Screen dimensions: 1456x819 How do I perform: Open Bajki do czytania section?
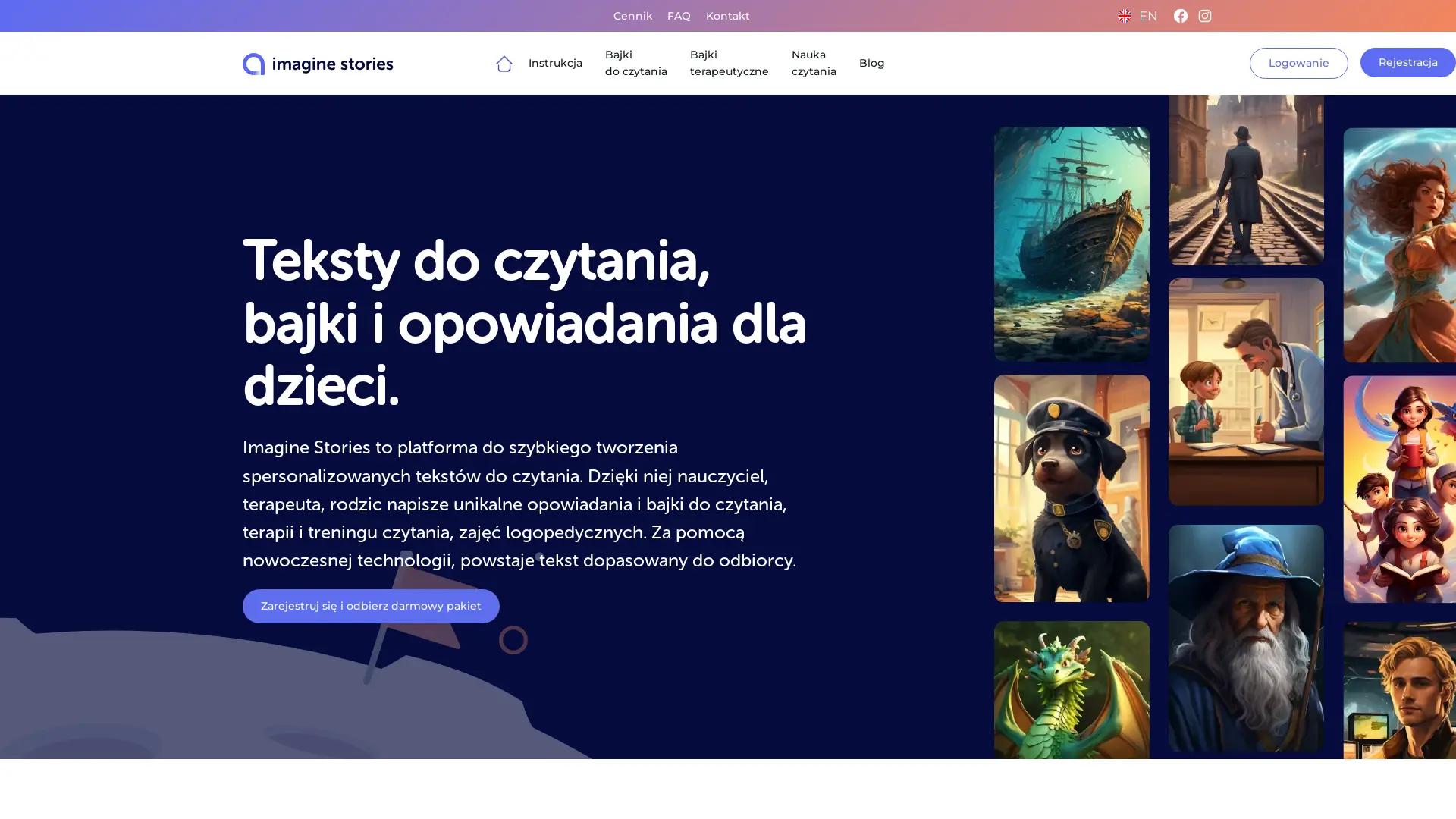point(635,63)
